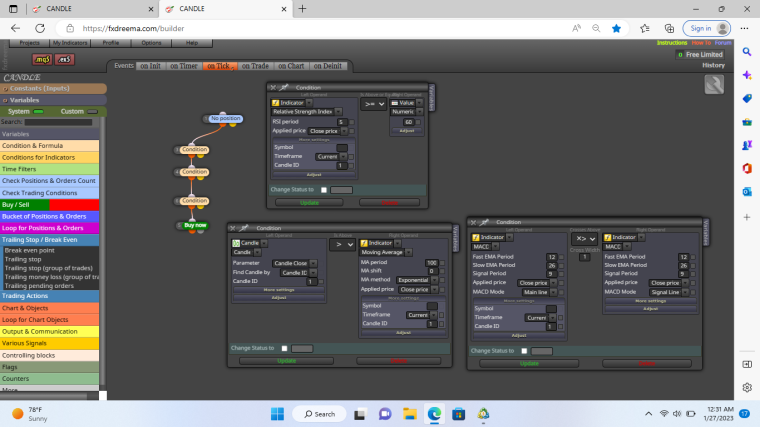Image resolution: width=760 pixels, height=427 pixels.
Task: Tick the checkbox next to RSI period
Action: [x=352, y=122]
